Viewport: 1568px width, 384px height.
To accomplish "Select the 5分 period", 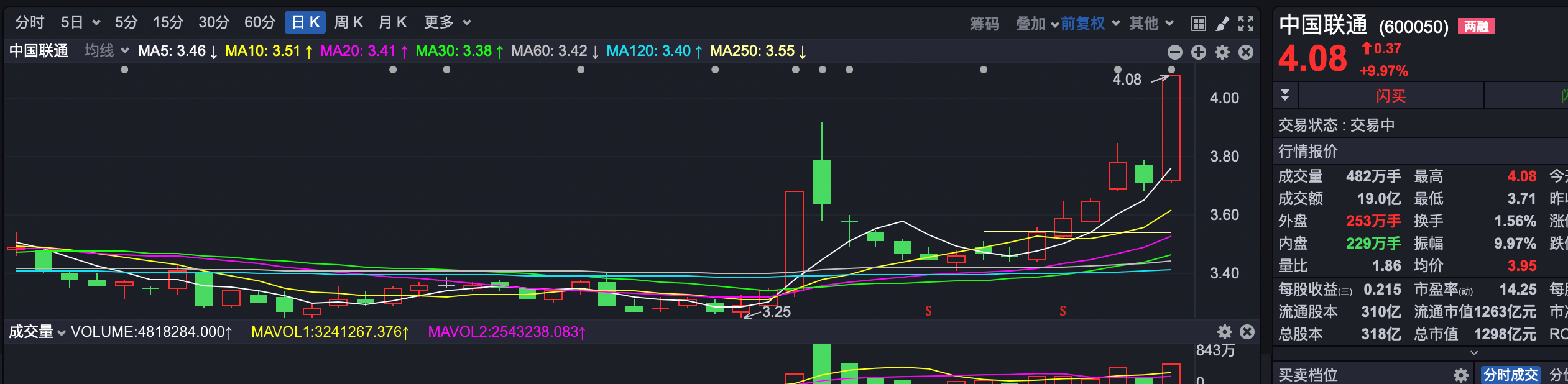I will 126,22.
